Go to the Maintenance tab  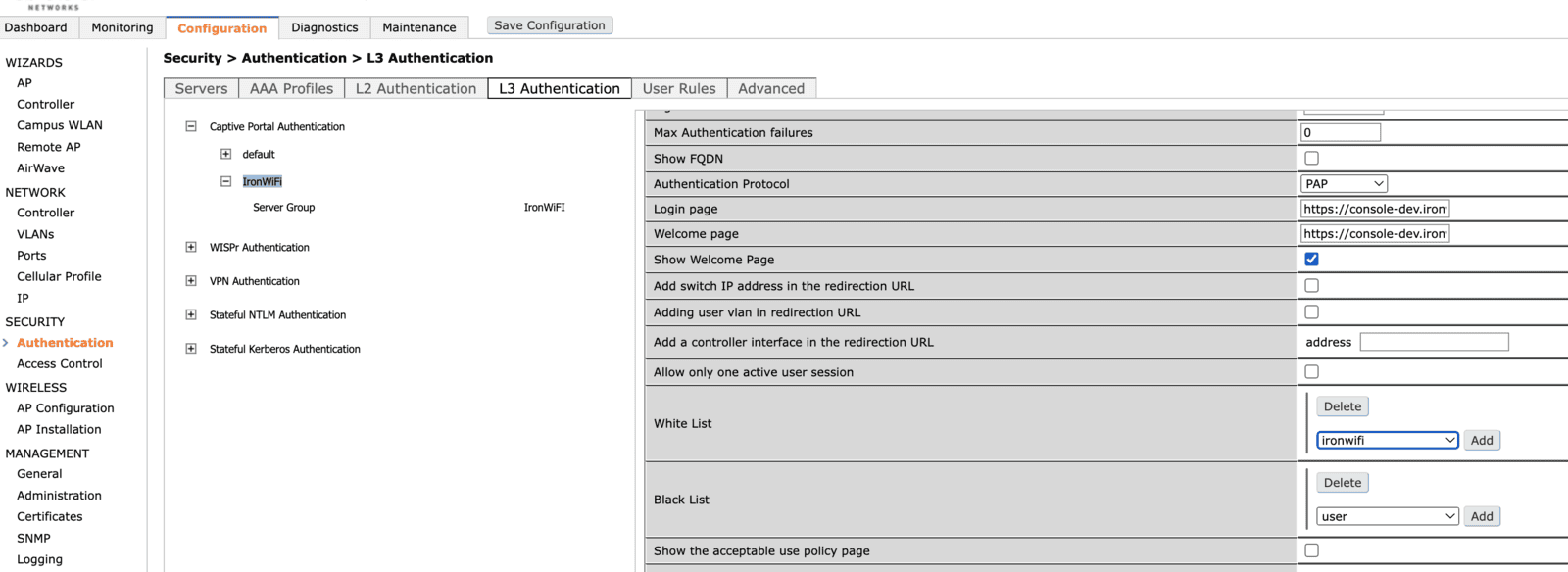click(x=419, y=27)
